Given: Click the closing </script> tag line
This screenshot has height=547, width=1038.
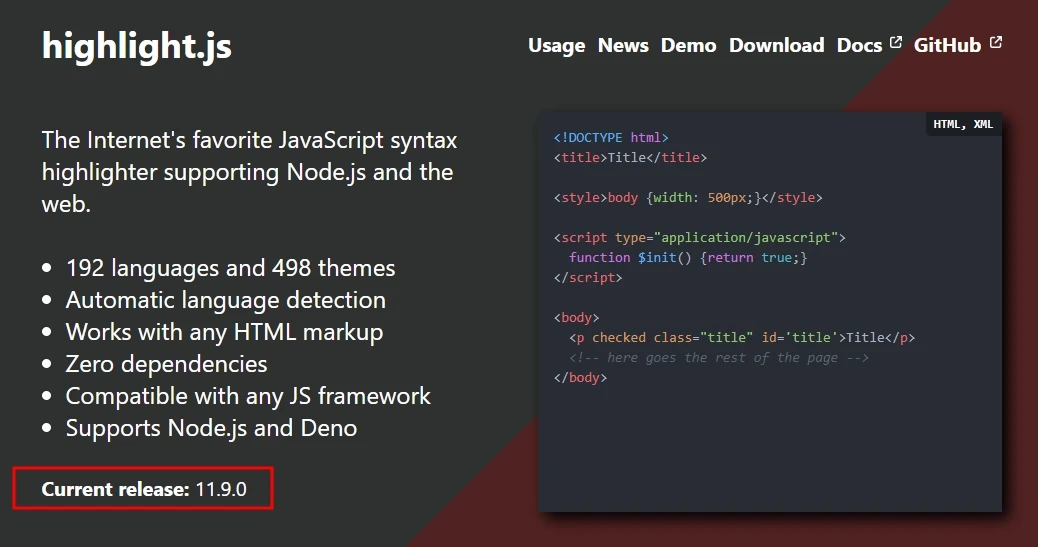Looking at the screenshot, I should (588, 277).
